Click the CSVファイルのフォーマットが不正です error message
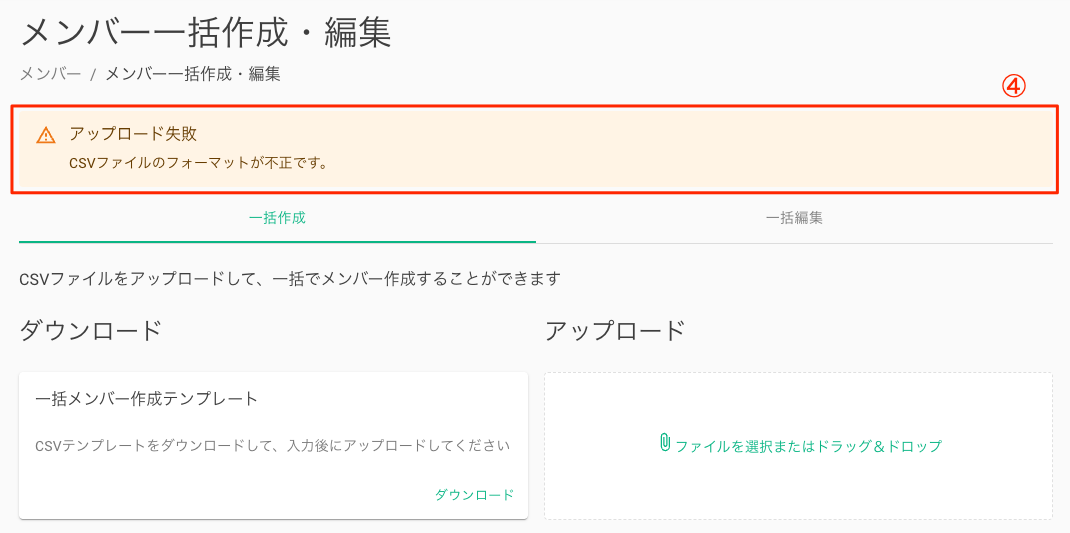Screen dimensions: 1070x533 (197, 164)
